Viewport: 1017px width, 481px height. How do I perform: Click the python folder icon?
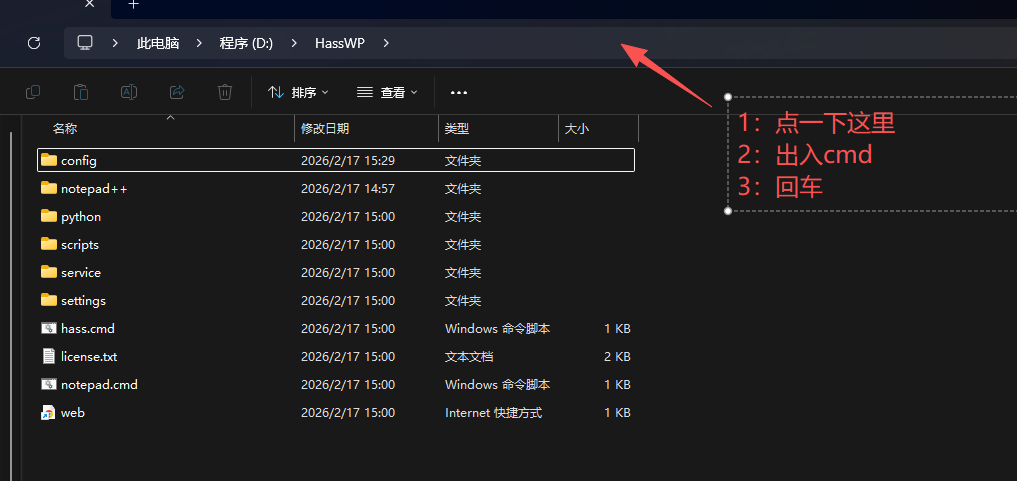click(49, 216)
